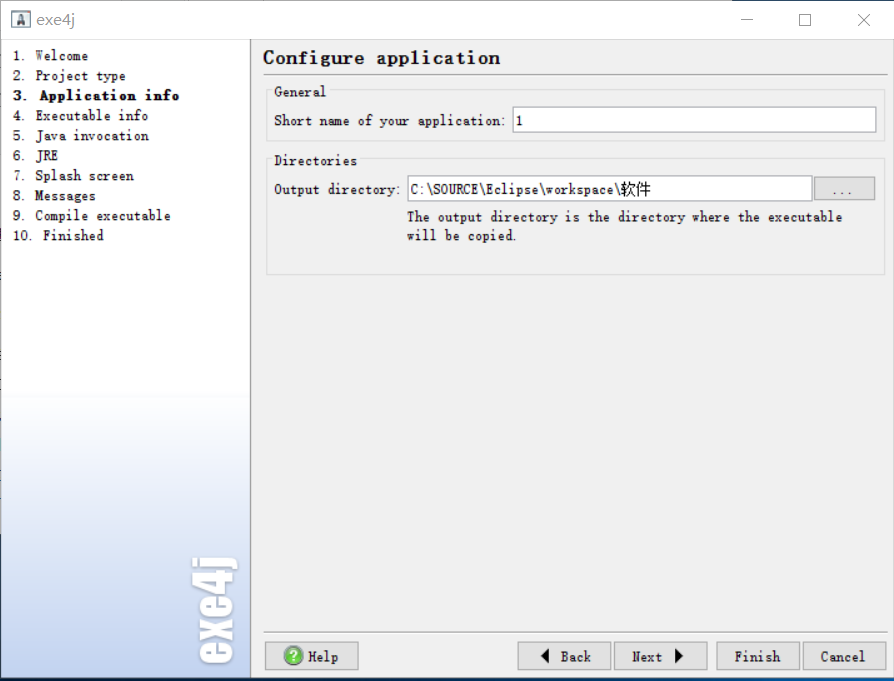The width and height of the screenshot is (894, 681).
Task: Select step 3 Application info
Action: click(x=96, y=96)
